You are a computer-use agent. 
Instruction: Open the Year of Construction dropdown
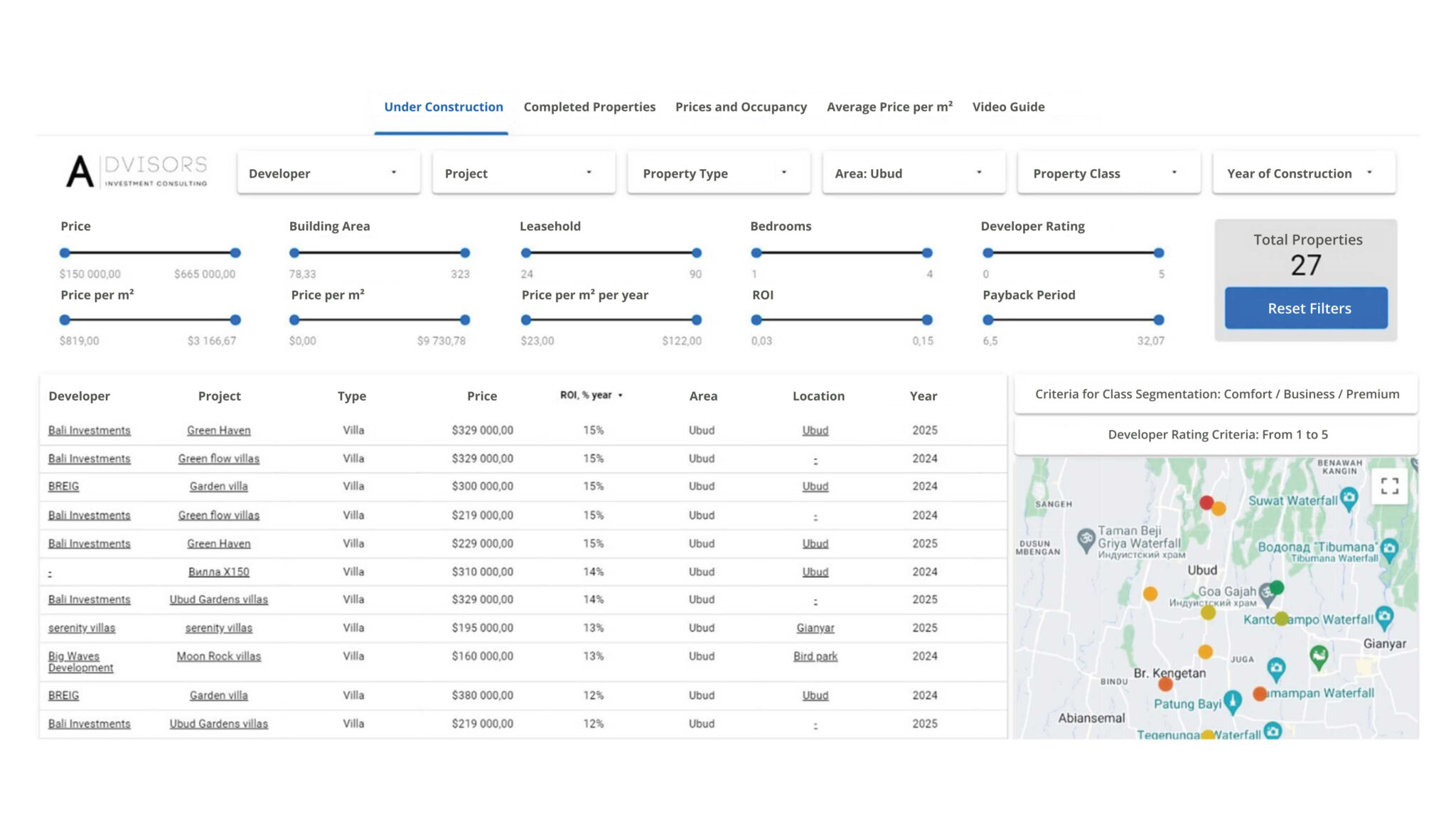coord(1303,173)
